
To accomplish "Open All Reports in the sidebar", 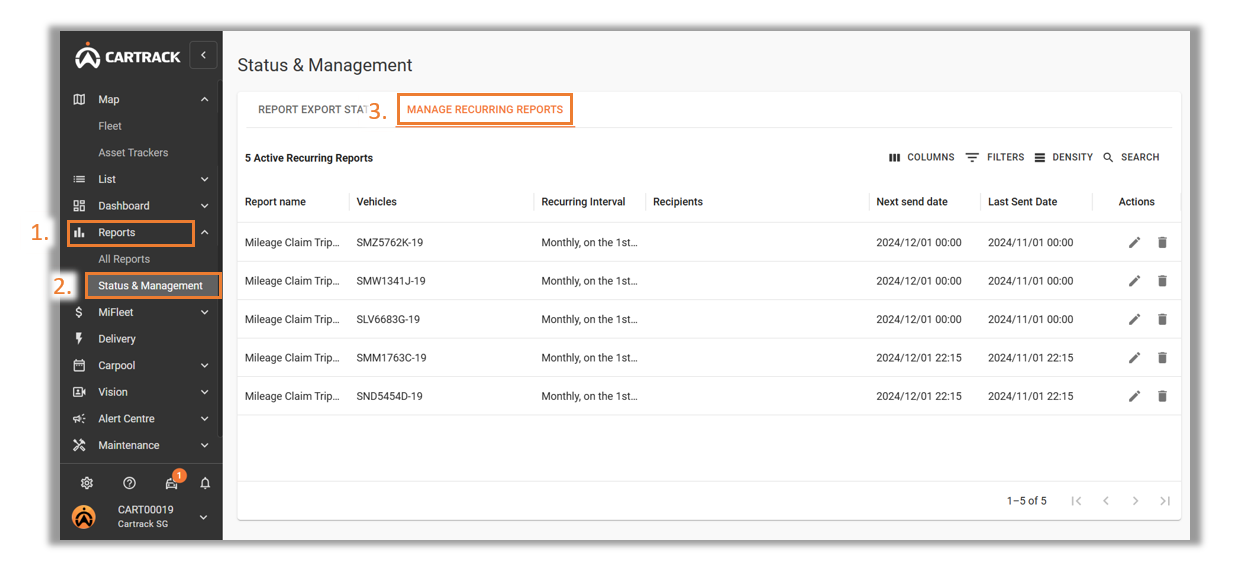I will pyautogui.click(x=124, y=259).
